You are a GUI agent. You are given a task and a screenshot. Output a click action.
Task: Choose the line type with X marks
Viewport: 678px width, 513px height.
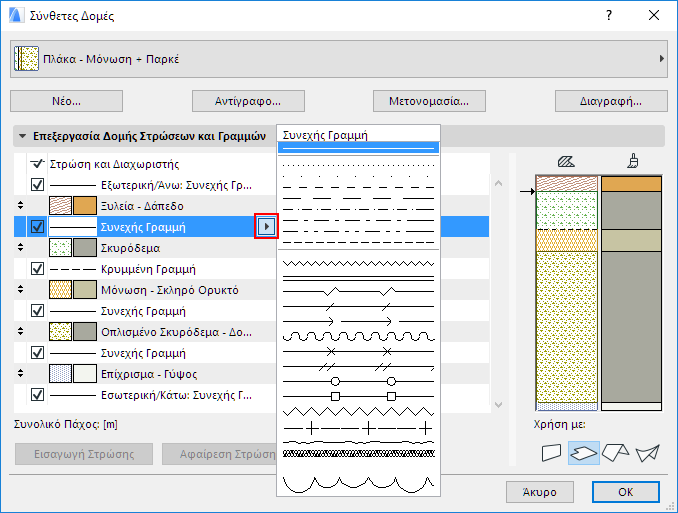[358, 351]
